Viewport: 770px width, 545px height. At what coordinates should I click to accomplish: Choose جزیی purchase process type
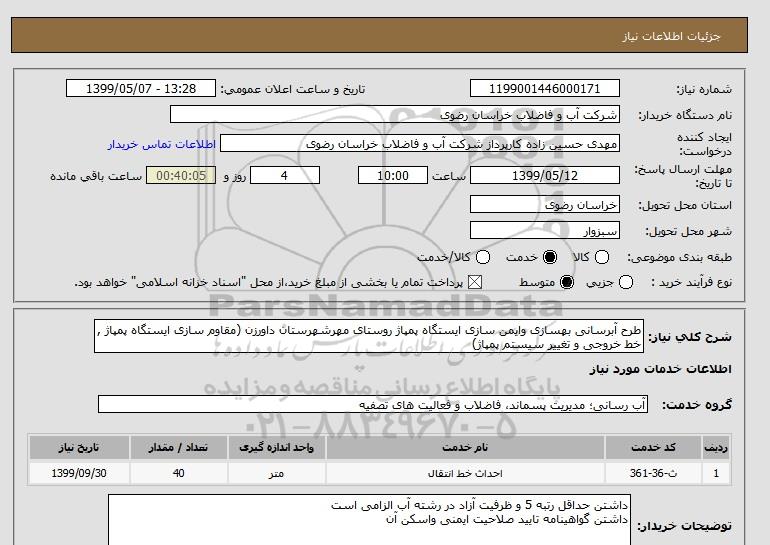point(626,282)
